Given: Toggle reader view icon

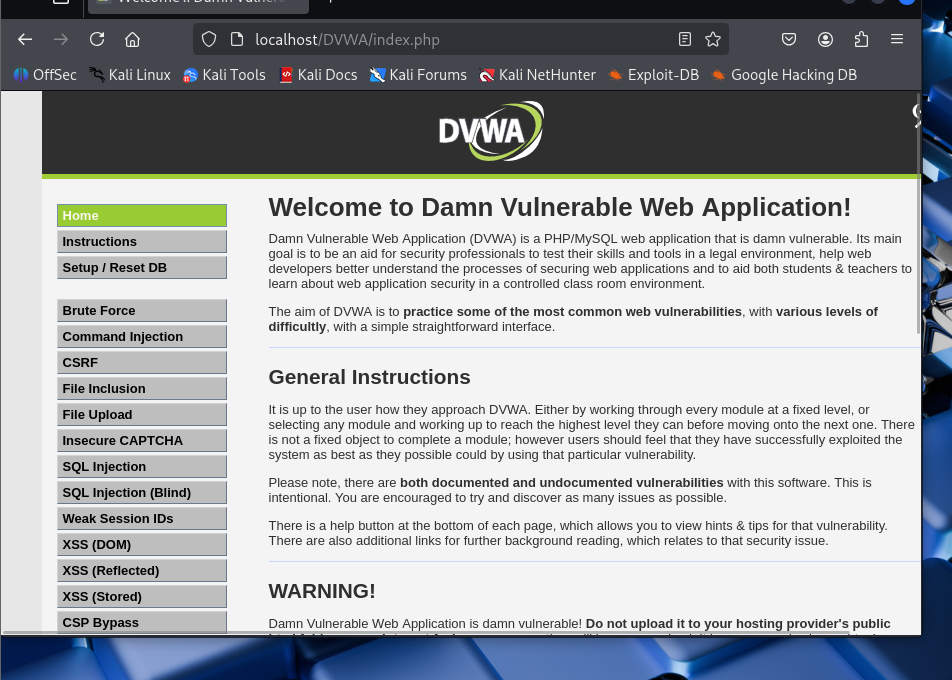Looking at the screenshot, I should pos(684,39).
